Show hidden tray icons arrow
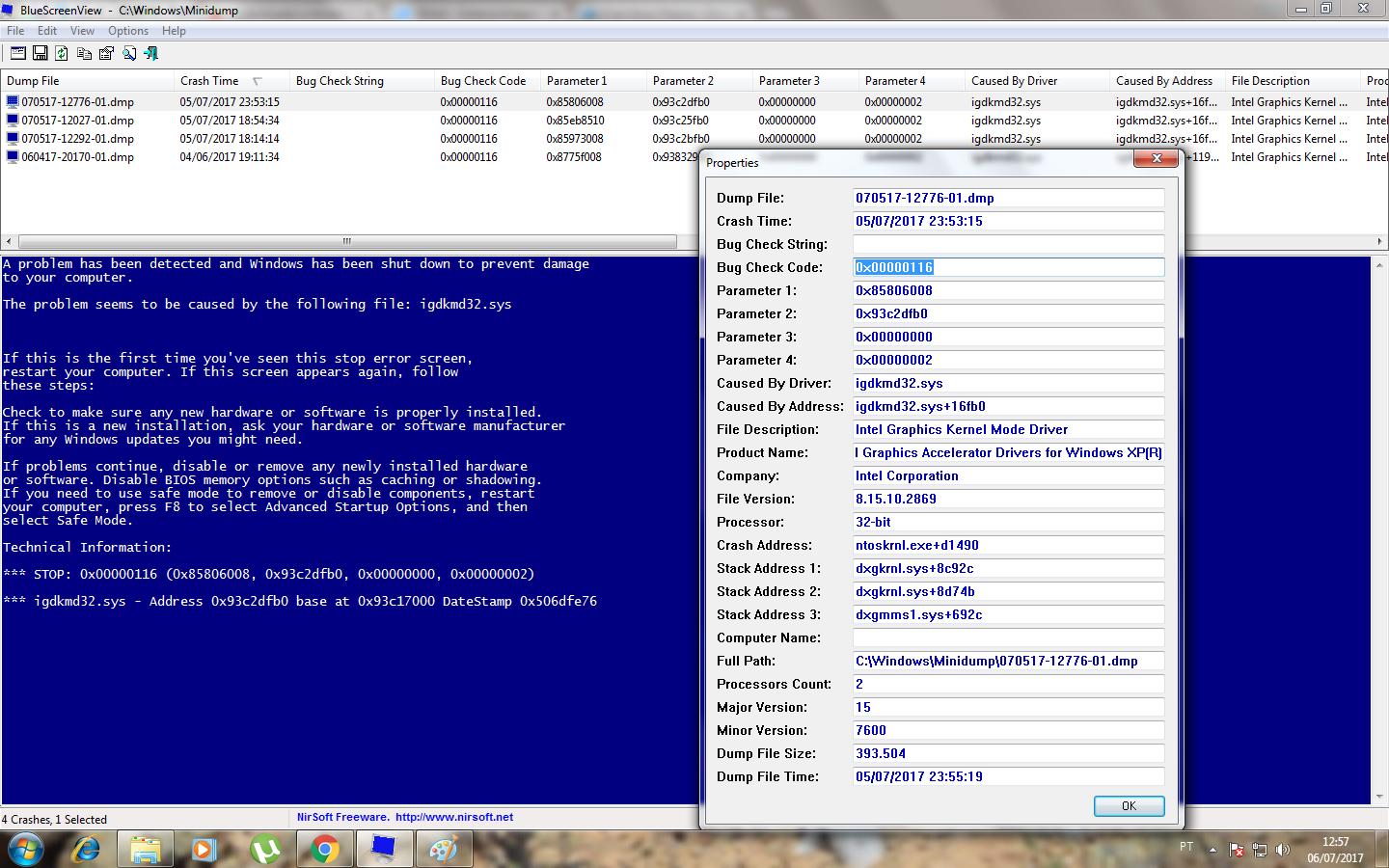1389x868 pixels. [x=1213, y=850]
